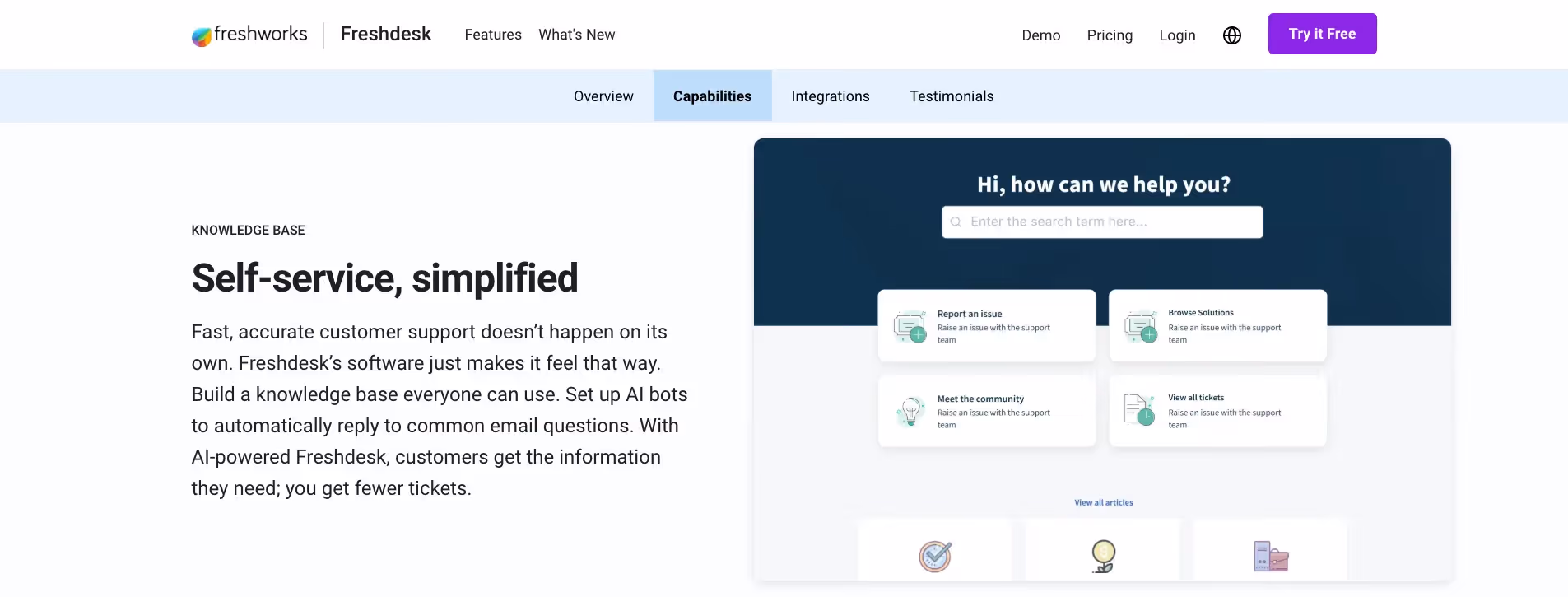This screenshot has height=597, width=1568.
Task: Click the Try it Free button
Action: coord(1323,34)
